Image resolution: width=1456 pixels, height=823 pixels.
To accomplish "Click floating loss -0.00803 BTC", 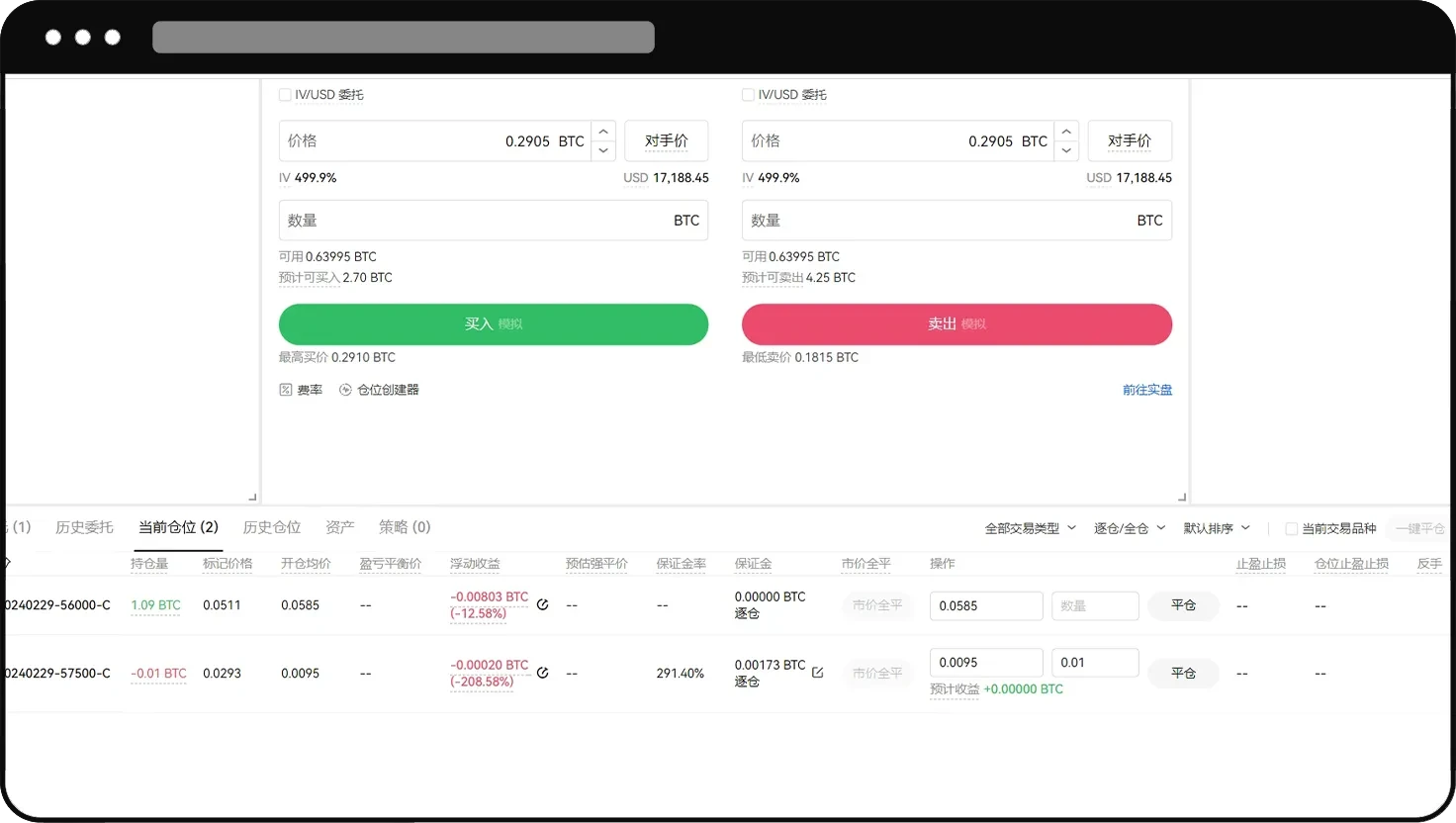I will tap(490, 597).
